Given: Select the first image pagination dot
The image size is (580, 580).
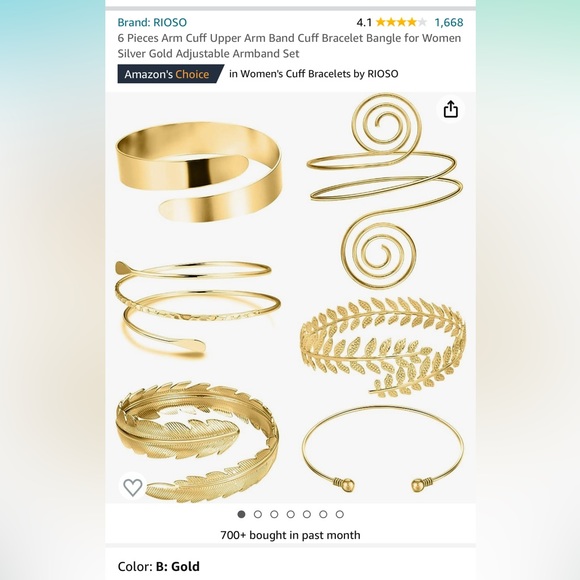Looking at the screenshot, I should tap(242, 514).
